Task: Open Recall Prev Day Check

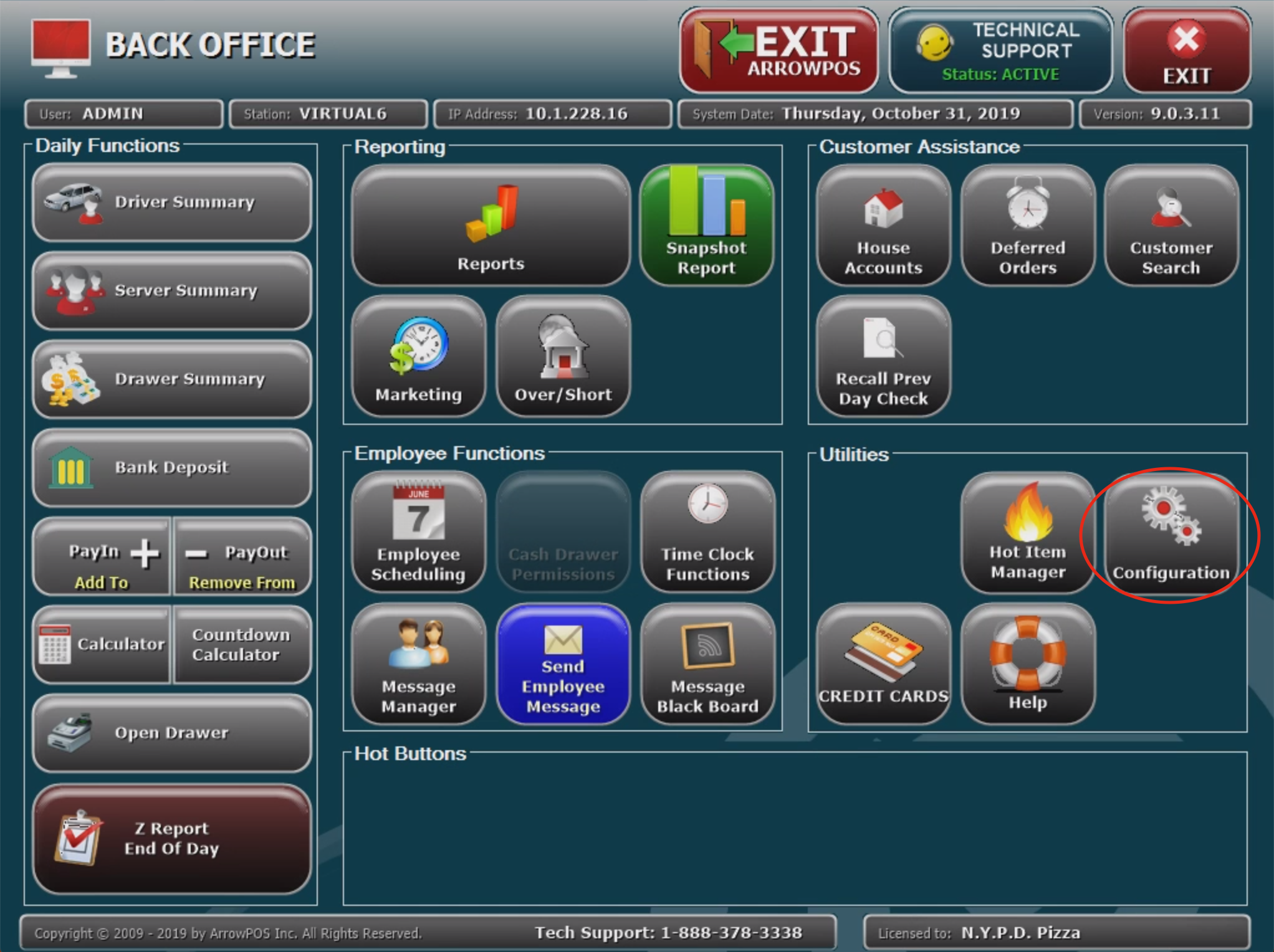Action: pyautogui.click(x=883, y=356)
